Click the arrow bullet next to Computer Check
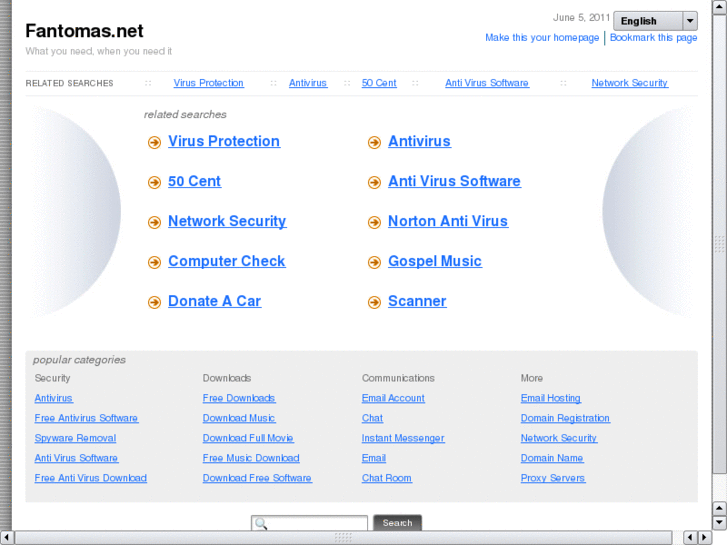The height and width of the screenshot is (545, 727). pos(154,263)
